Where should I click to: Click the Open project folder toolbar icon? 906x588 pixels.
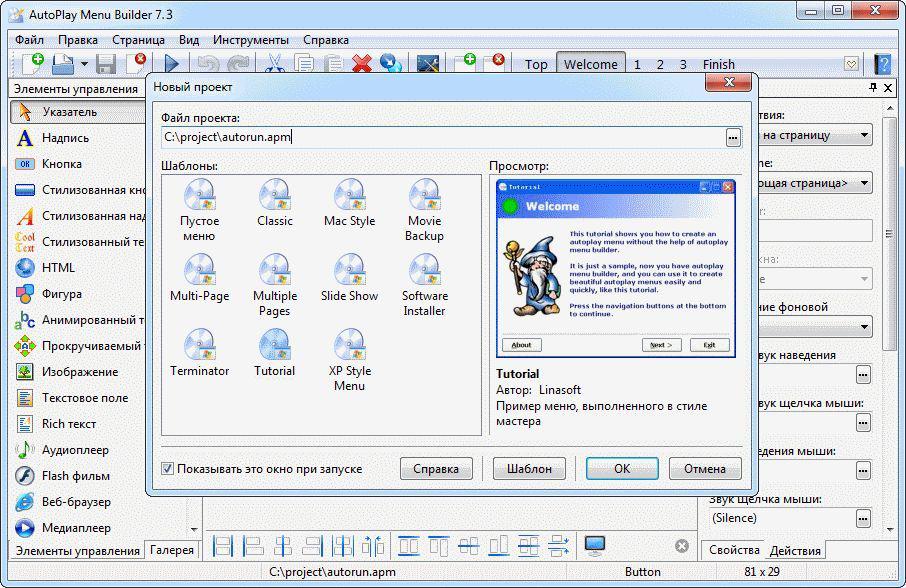click(63, 64)
